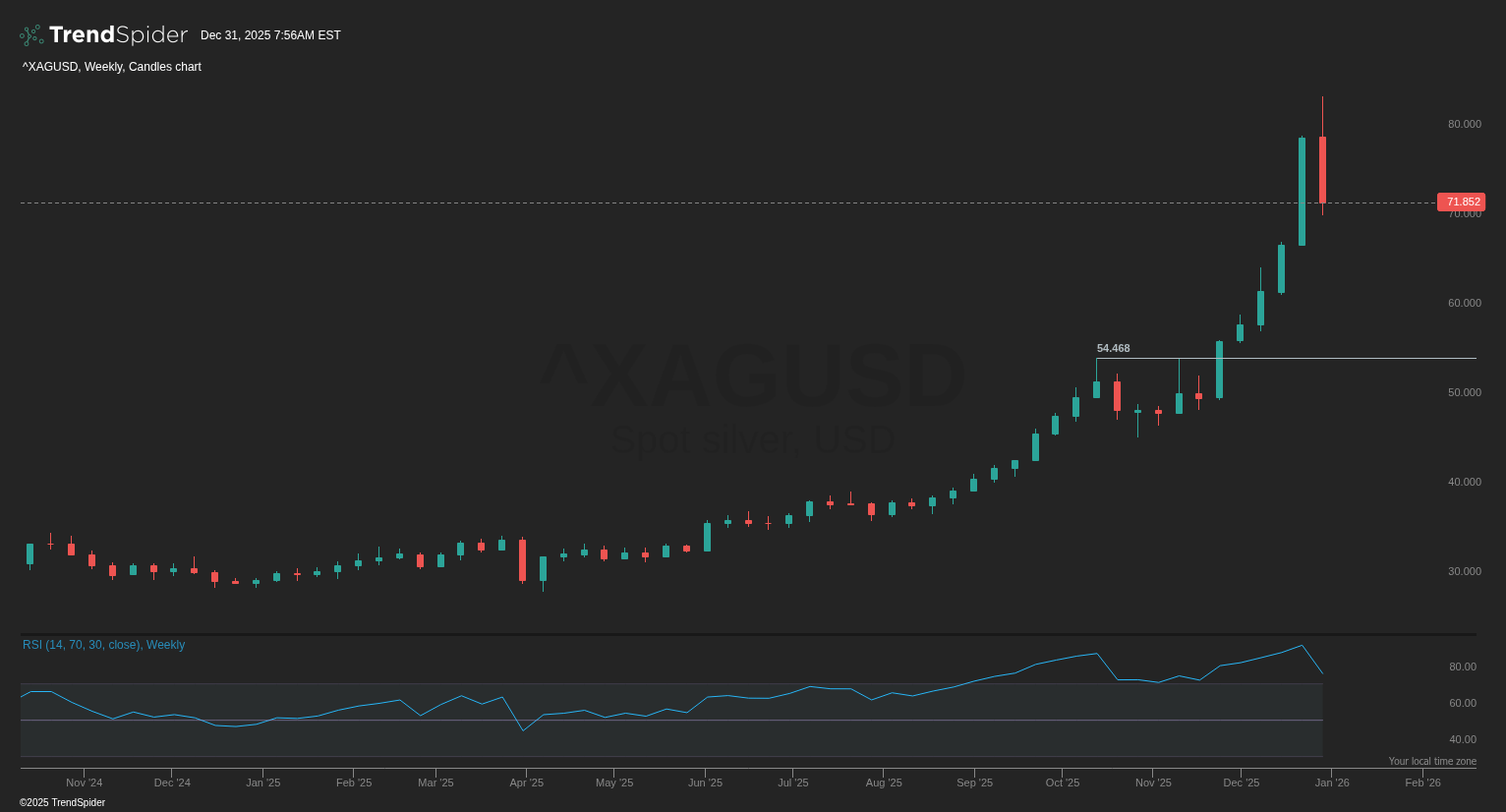Click the 50.000 price axis label

click(x=1464, y=392)
